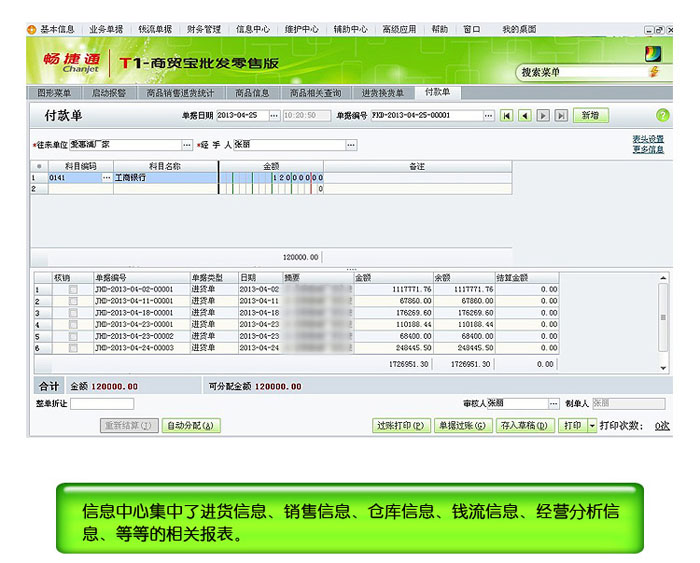The width and height of the screenshot is (700, 563).
Task: Click the 自动分配(A) button
Action: [191, 425]
